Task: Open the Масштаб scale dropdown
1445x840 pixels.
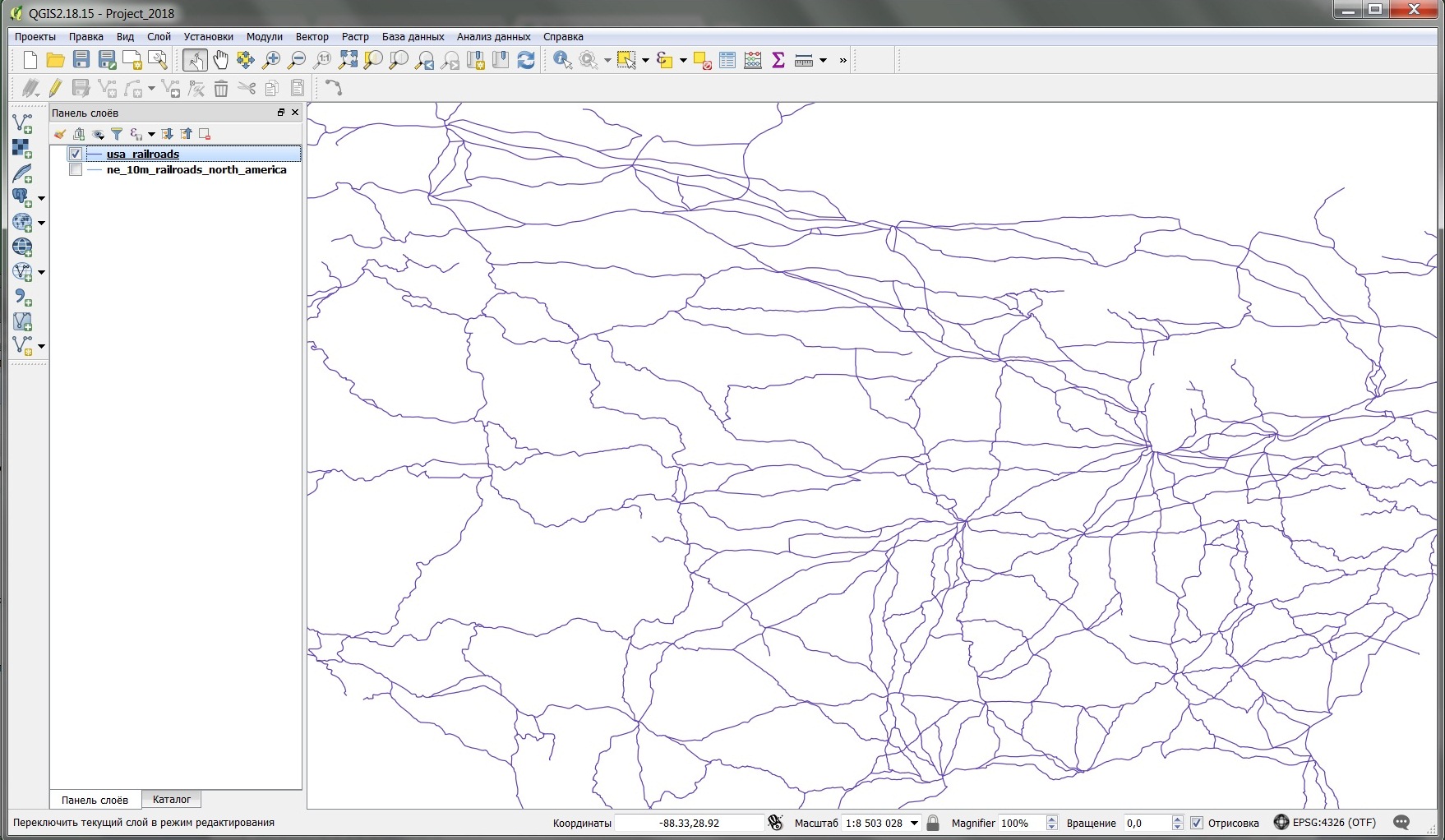Action: point(914,823)
